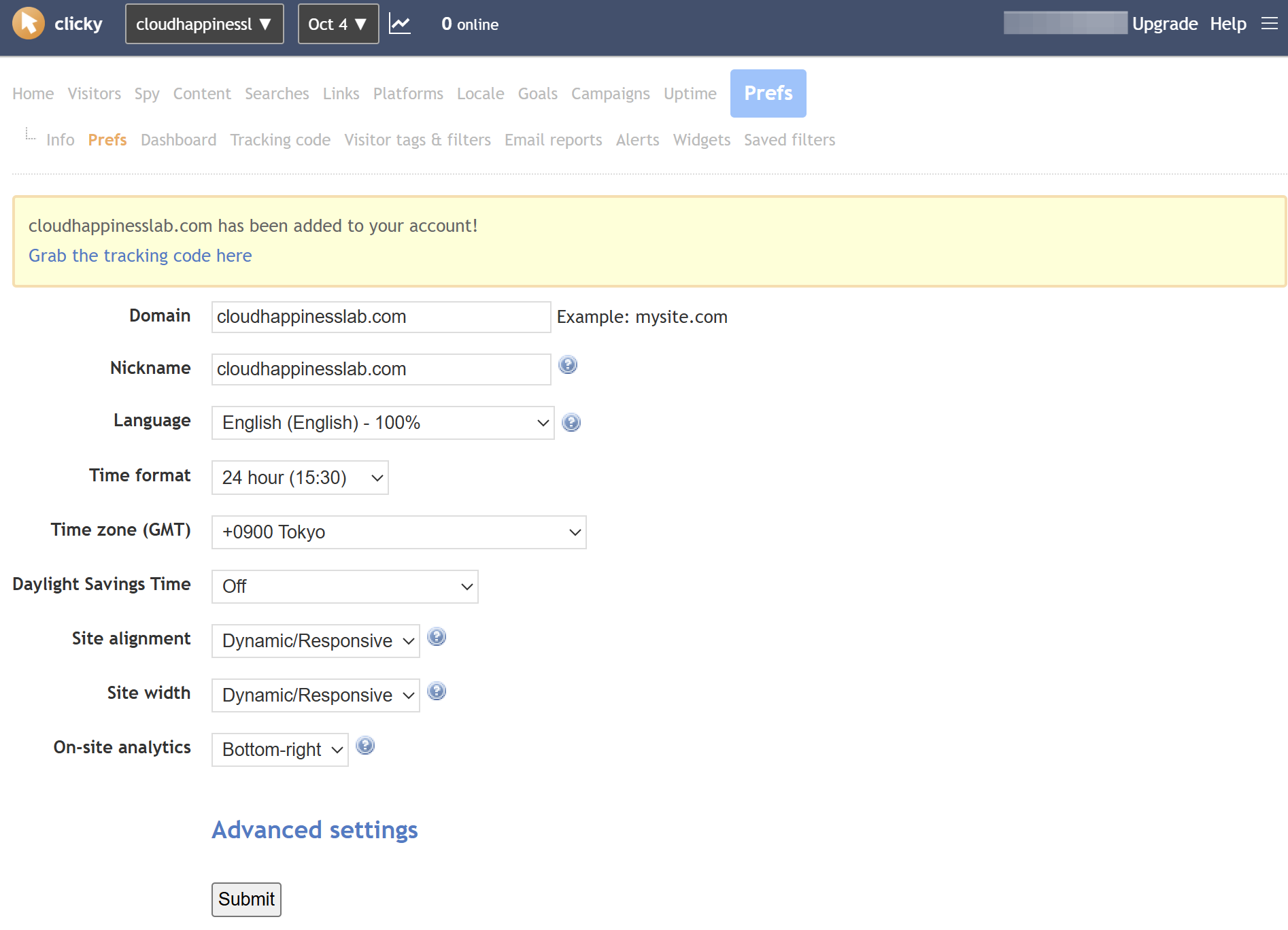Focus the Domain input field
The image size is (1288, 930).
pos(382,317)
